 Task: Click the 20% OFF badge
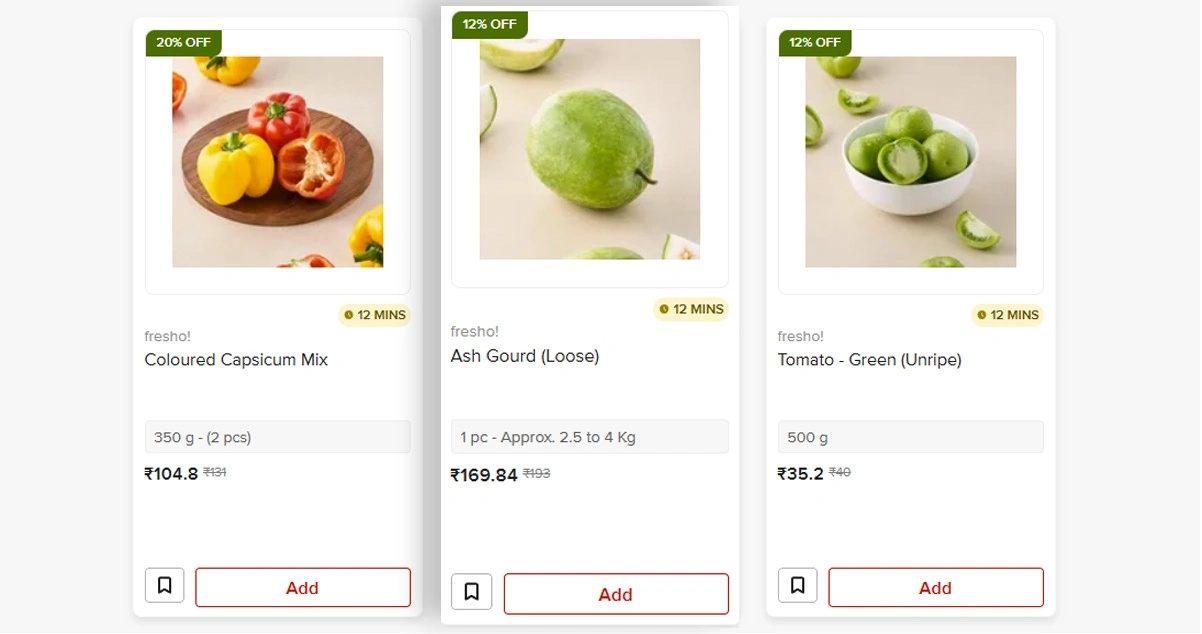point(183,43)
